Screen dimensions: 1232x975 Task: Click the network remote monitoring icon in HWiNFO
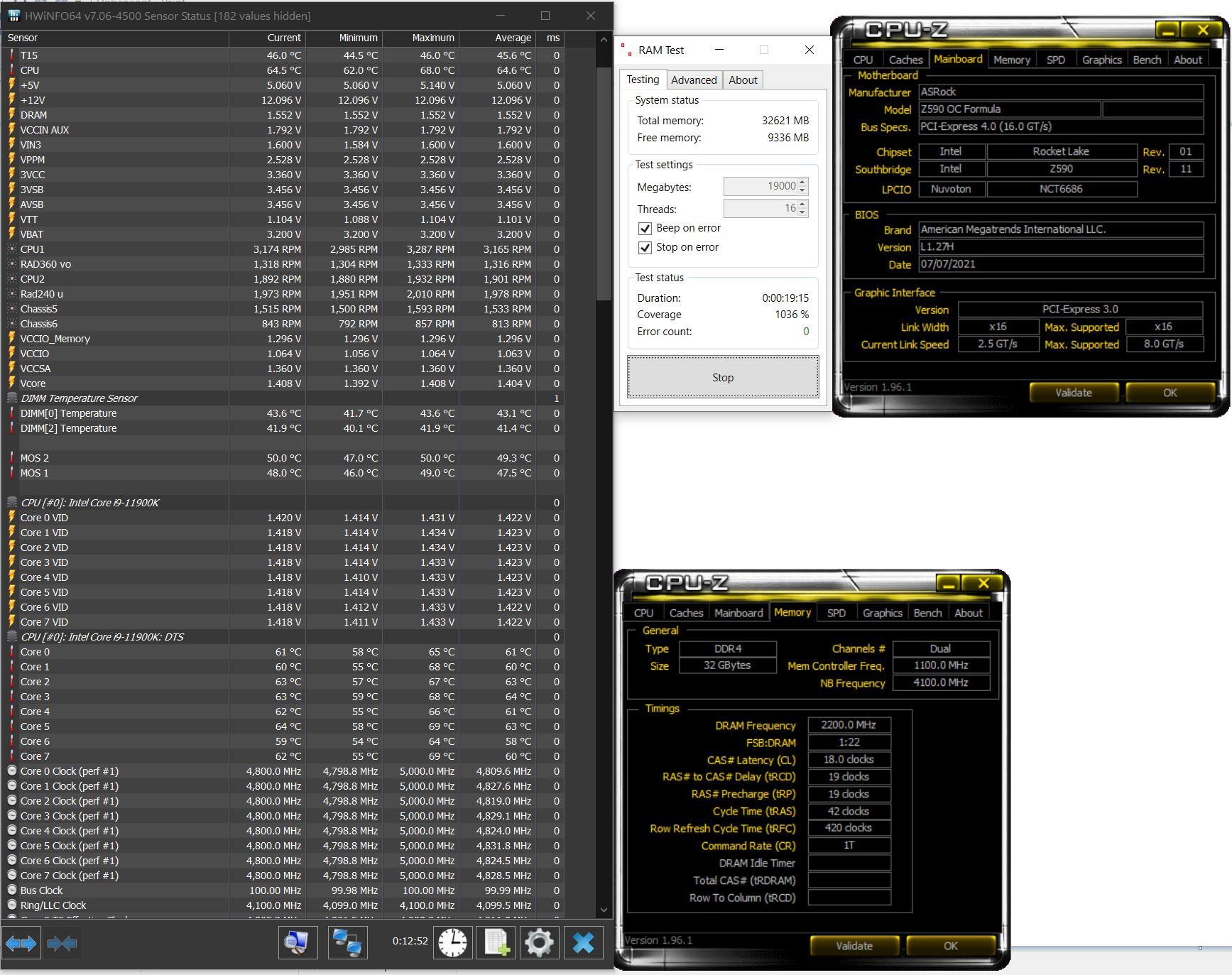click(348, 943)
